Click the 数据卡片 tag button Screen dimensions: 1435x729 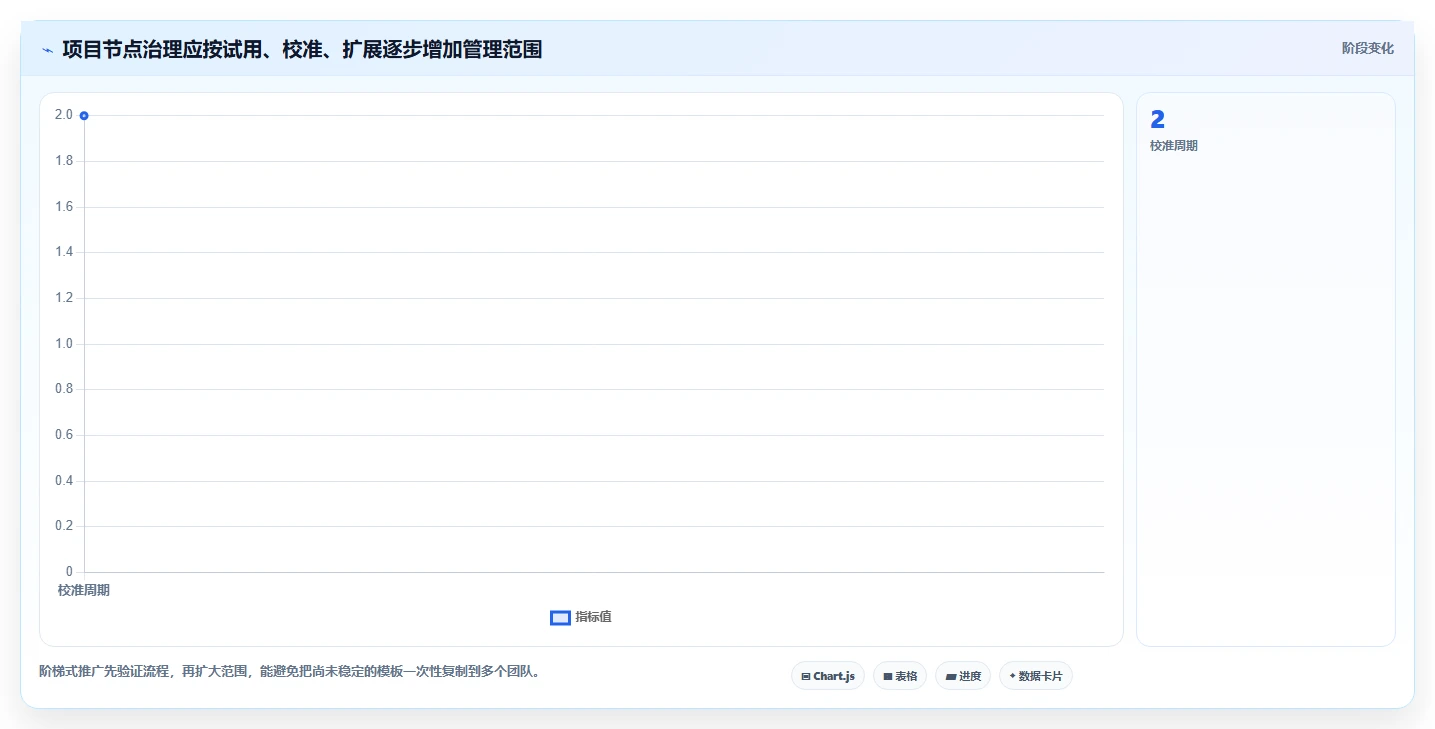pyautogui.click(x=1036, y=676)
